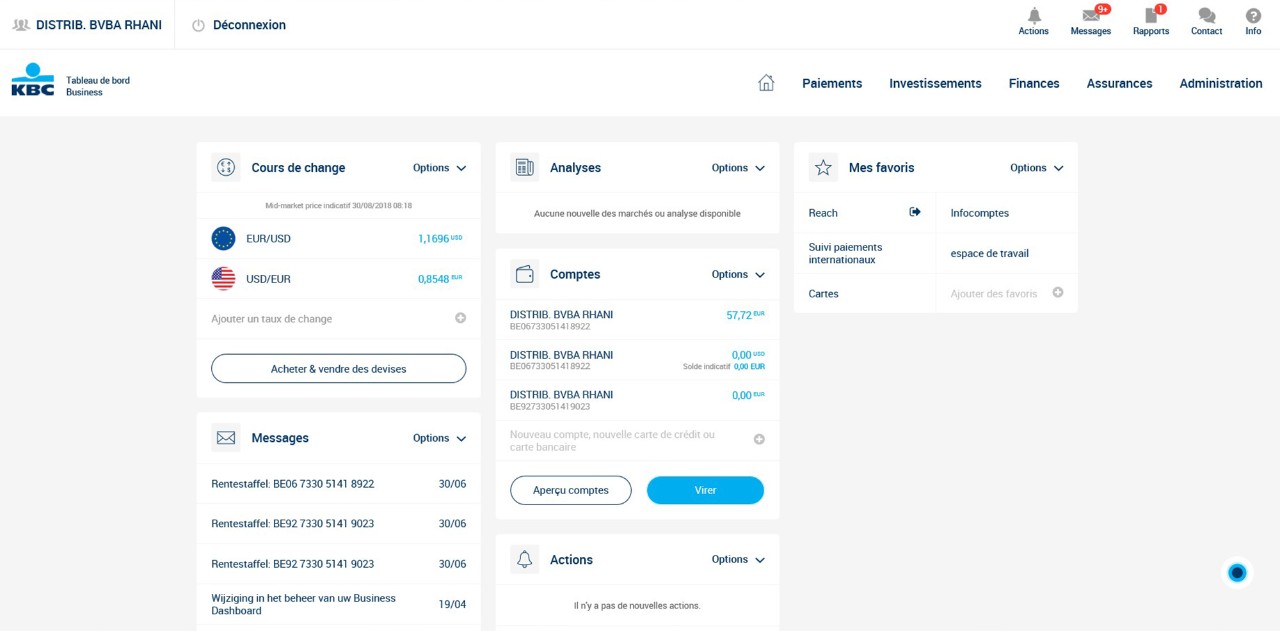Open the Rapports document icon
Image resolution: width=1280 pixels, height=631 pixels.
coord(1151,16)
